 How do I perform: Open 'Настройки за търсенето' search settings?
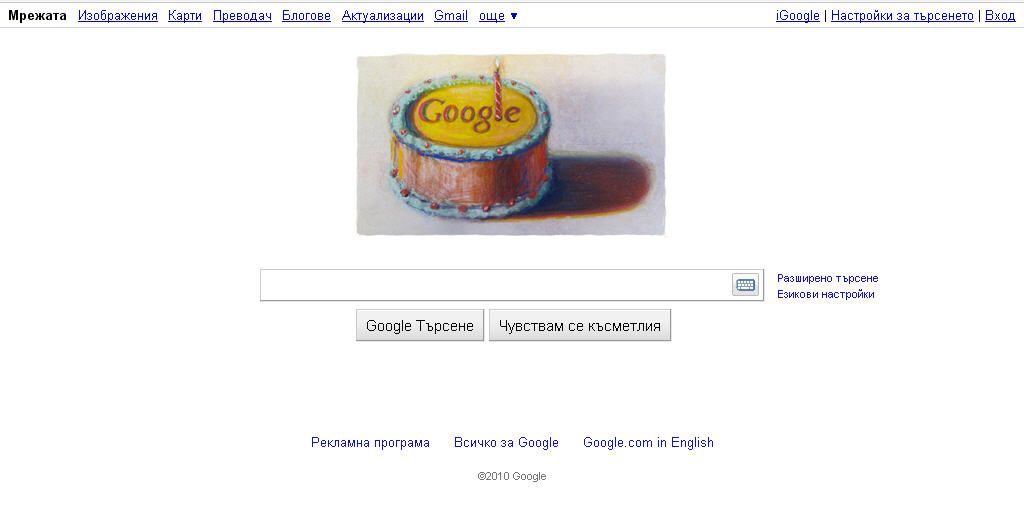(902, 16)
